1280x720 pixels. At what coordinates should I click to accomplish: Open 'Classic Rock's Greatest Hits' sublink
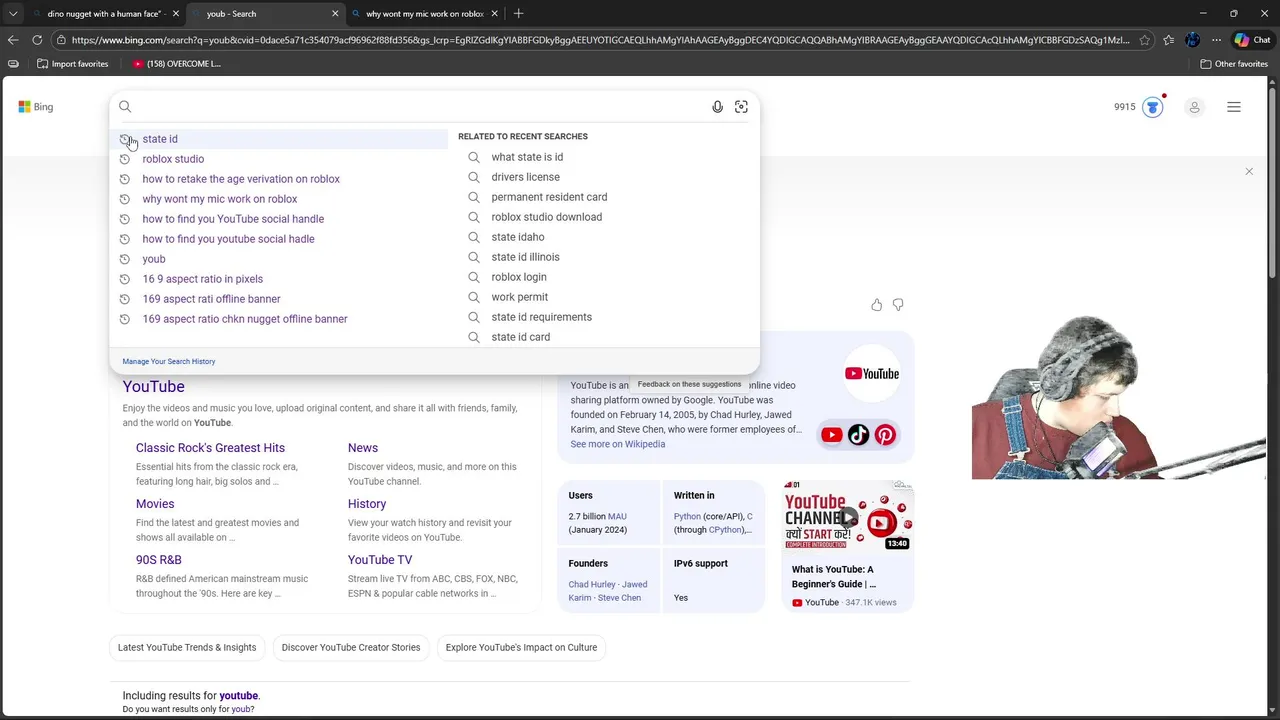[x=210, y=448]
